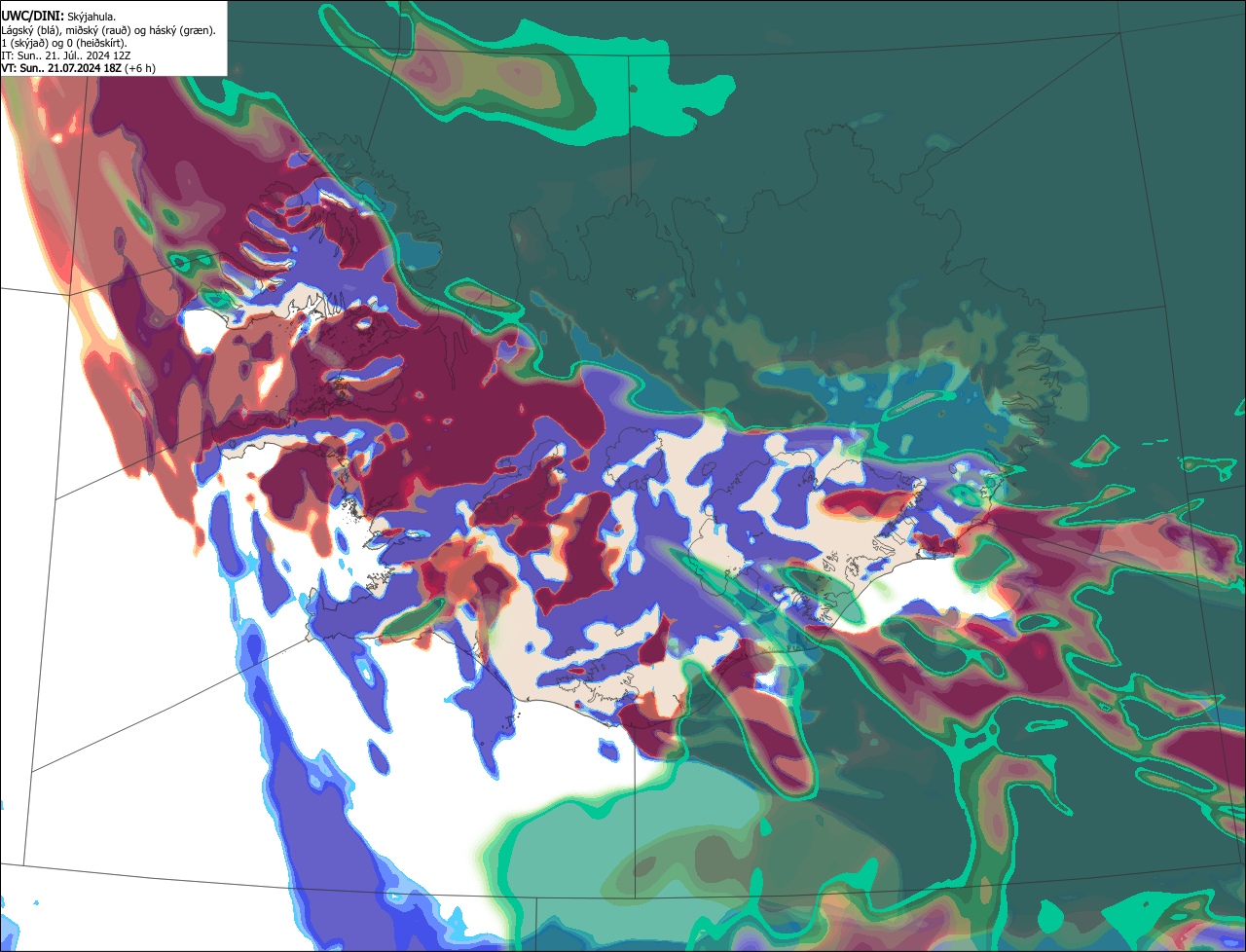Click the "1 (skýjað) og 0 (heiðskírt)." line
The height and width of the screenshot is (952, 1246).
click(x=64, y=43)
